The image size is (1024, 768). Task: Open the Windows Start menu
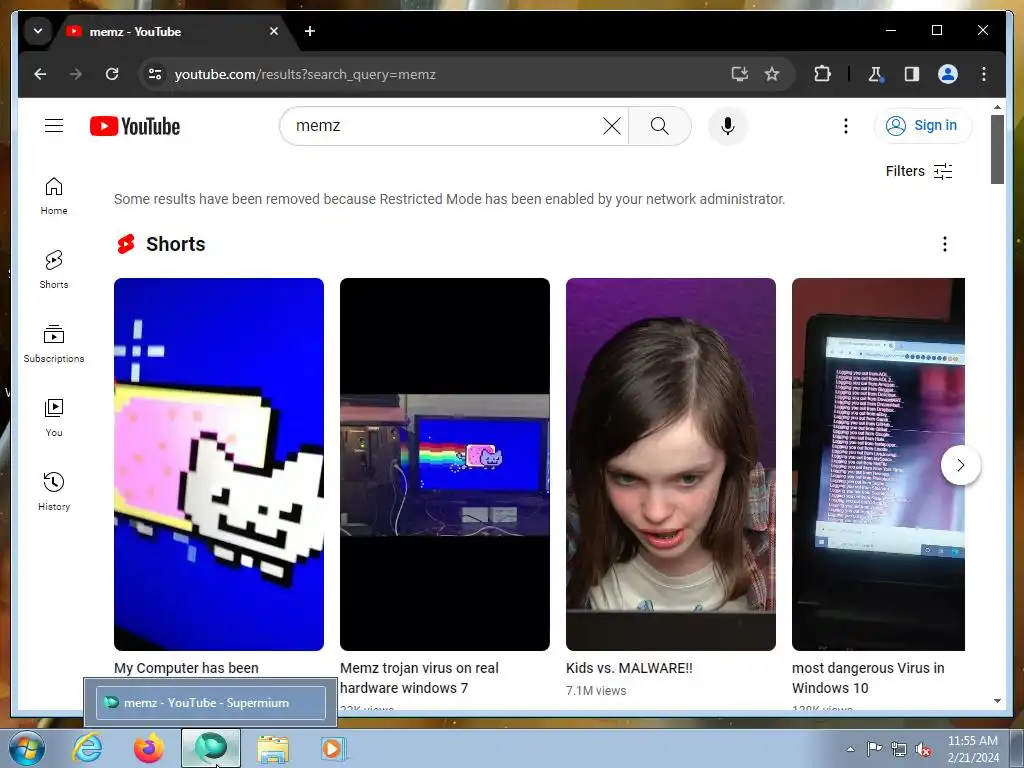pos(26,748)
